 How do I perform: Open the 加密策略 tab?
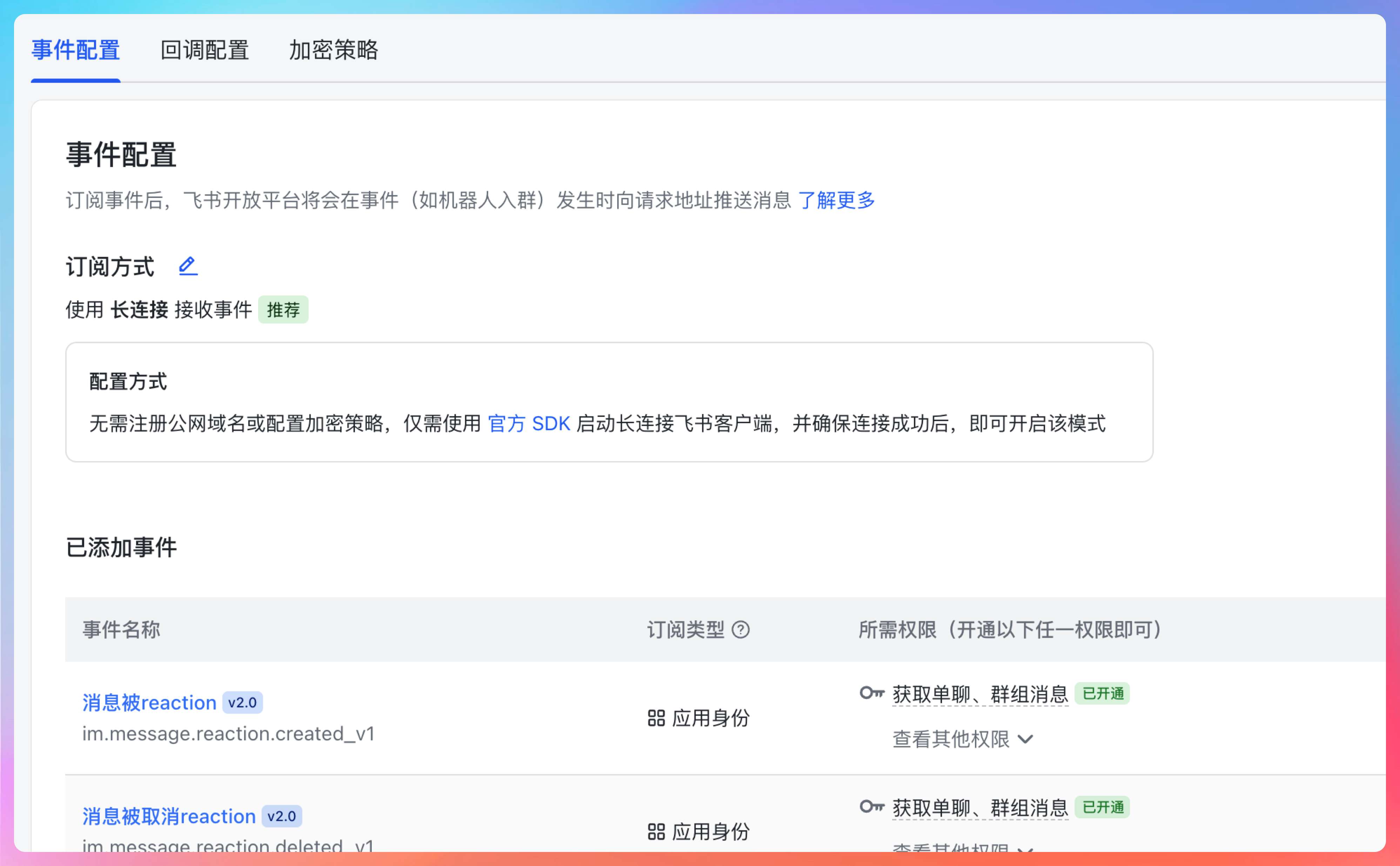[x=333, y=51]
